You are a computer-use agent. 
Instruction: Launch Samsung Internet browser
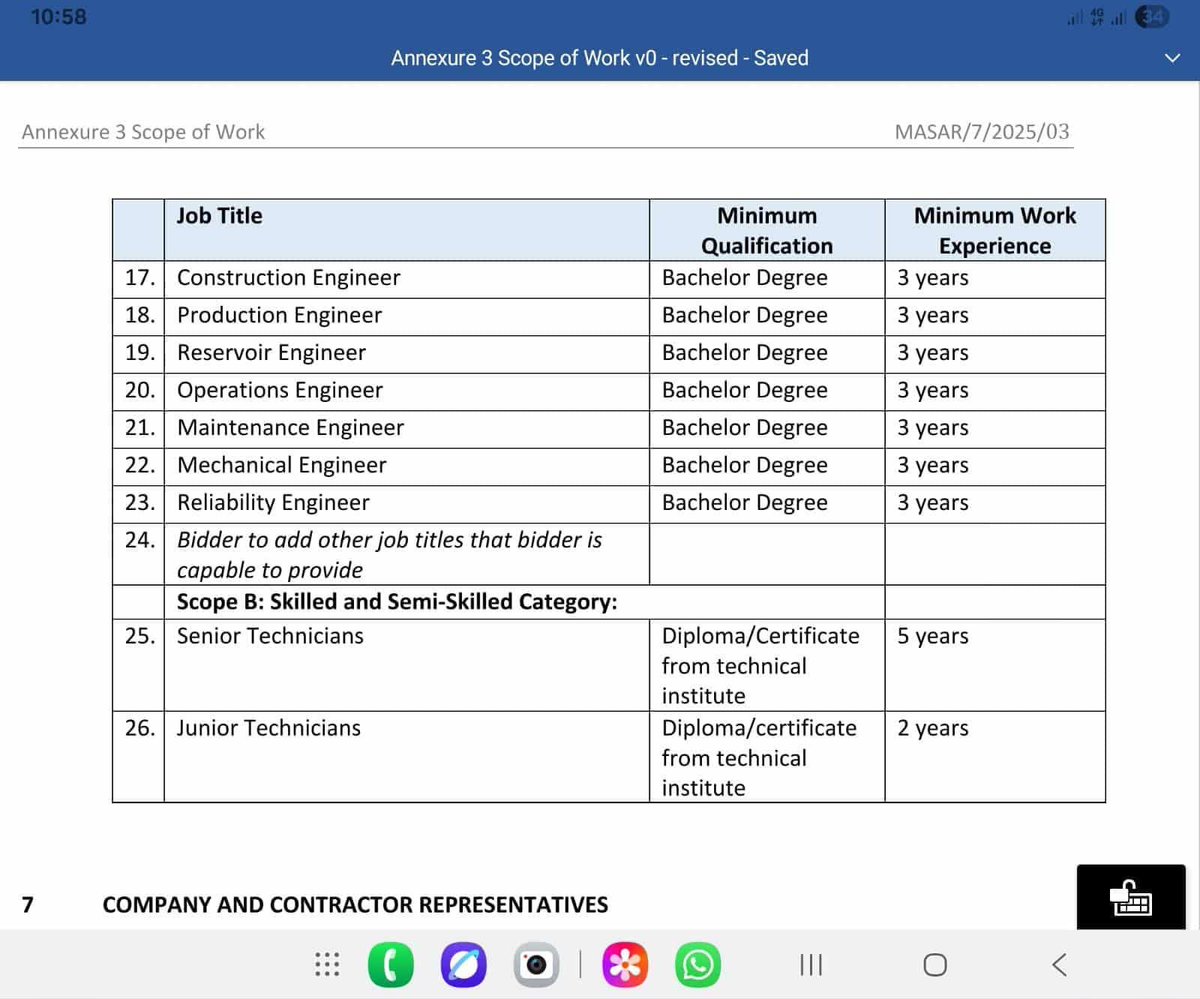(463, 964)
